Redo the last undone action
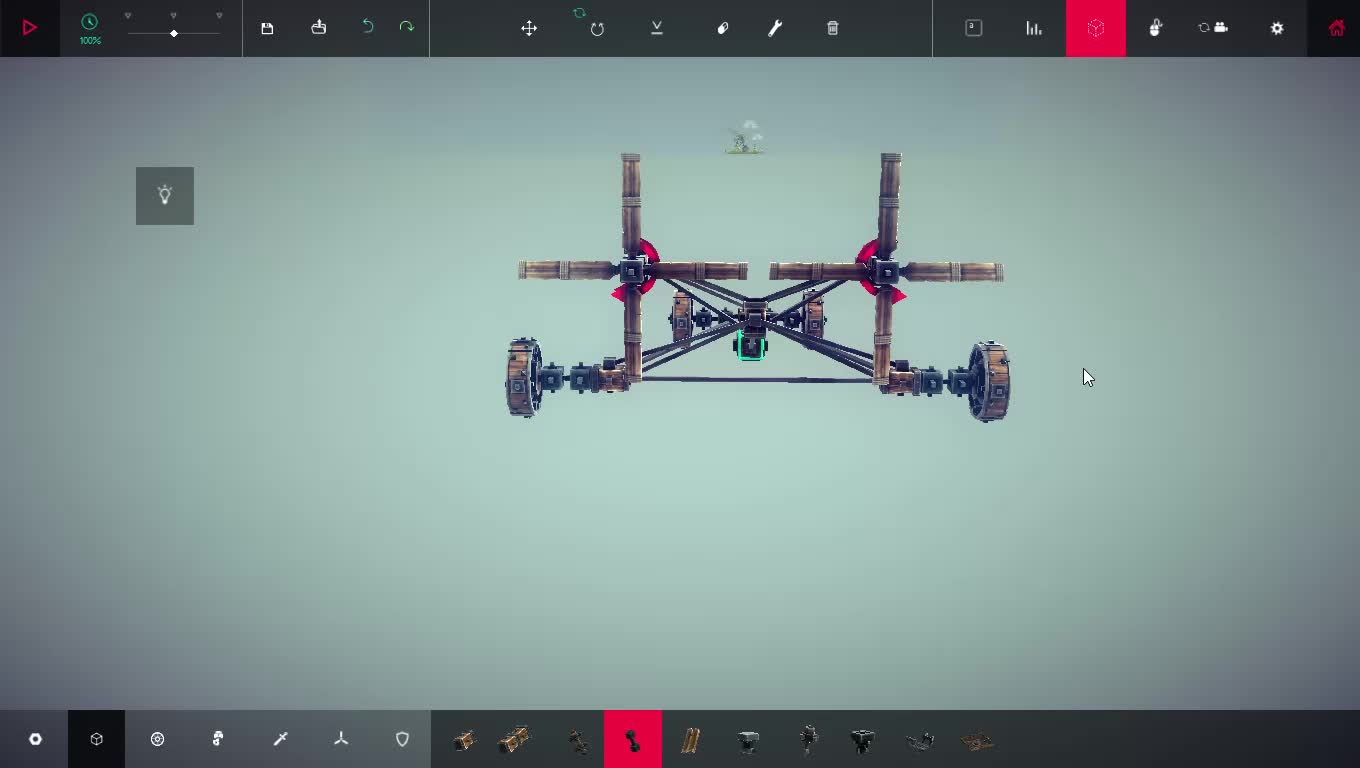This screenshot has width=1360, height=768. [406, 27]
